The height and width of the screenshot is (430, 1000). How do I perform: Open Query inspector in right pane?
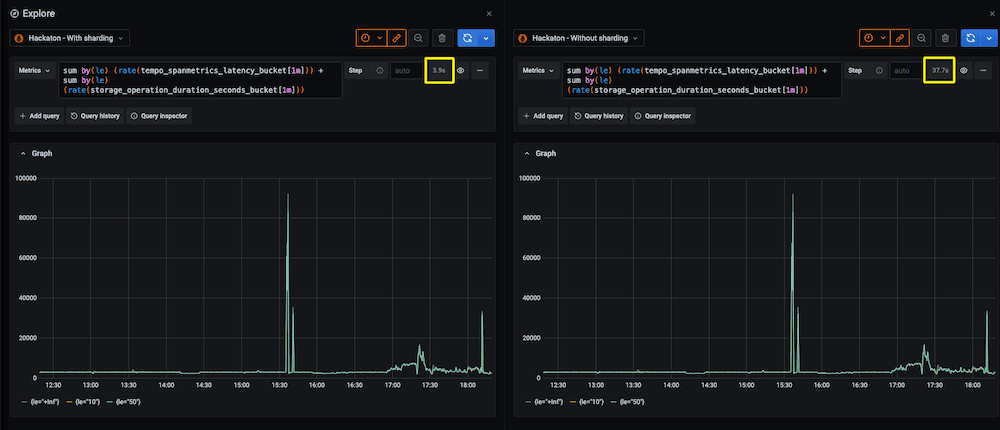coord(662,116)
